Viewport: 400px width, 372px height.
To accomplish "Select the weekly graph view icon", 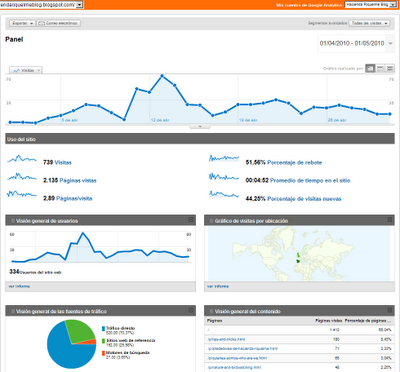I will (x=380, y=68).
